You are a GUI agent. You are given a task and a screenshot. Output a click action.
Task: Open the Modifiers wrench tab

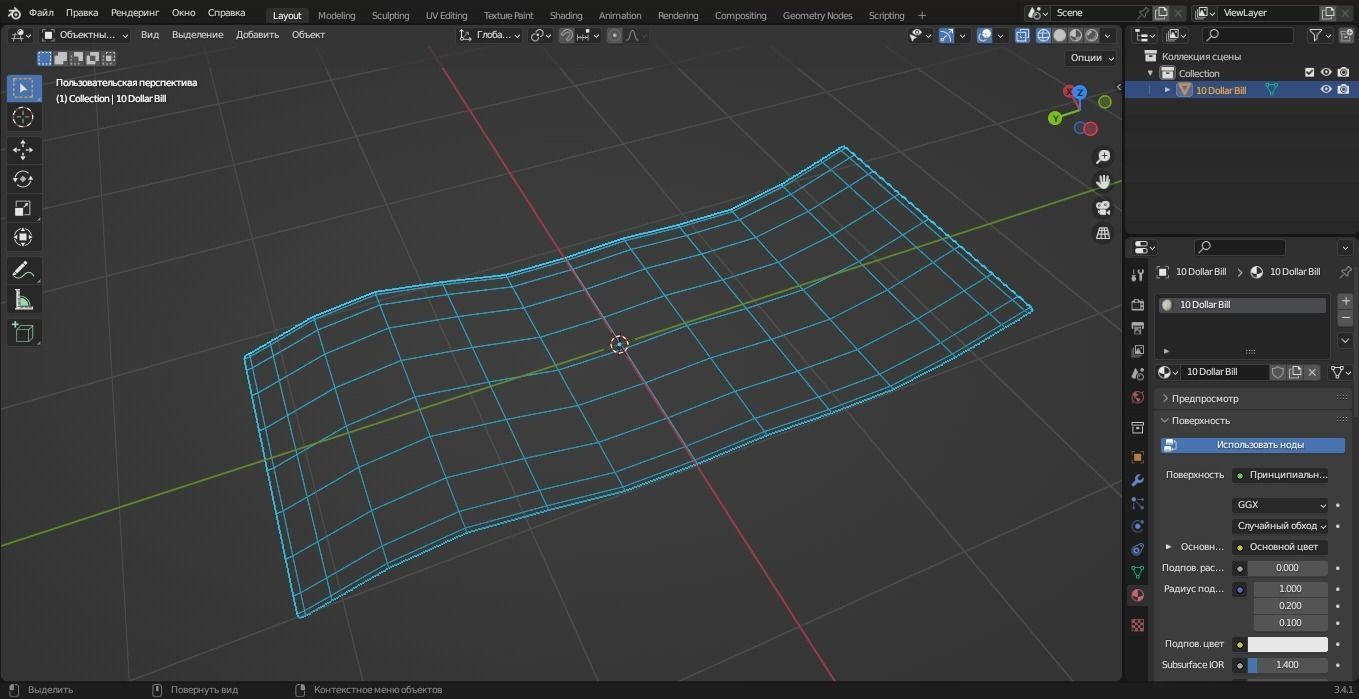(1137, 480)
